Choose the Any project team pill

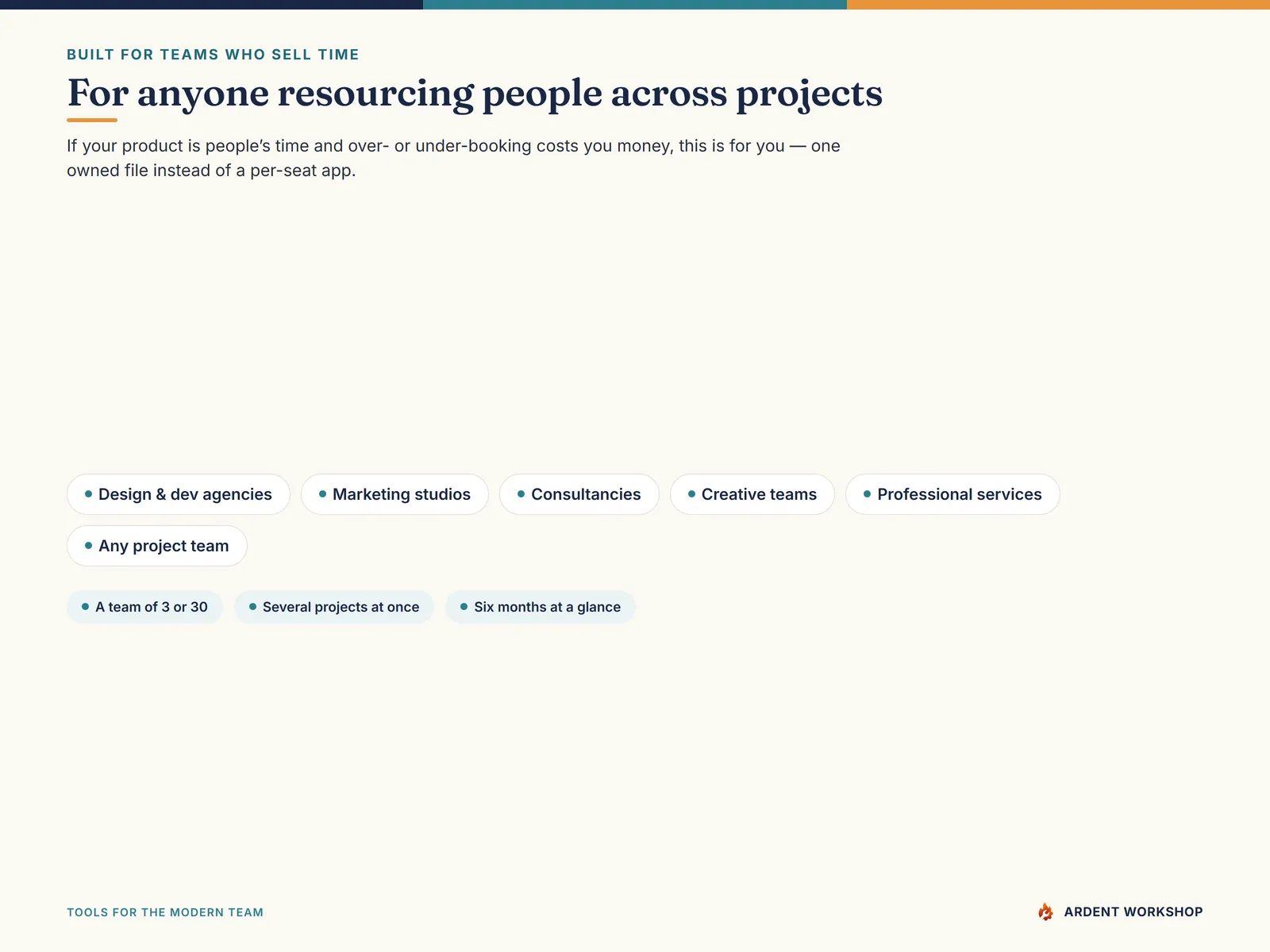click(x=157, y=546)
